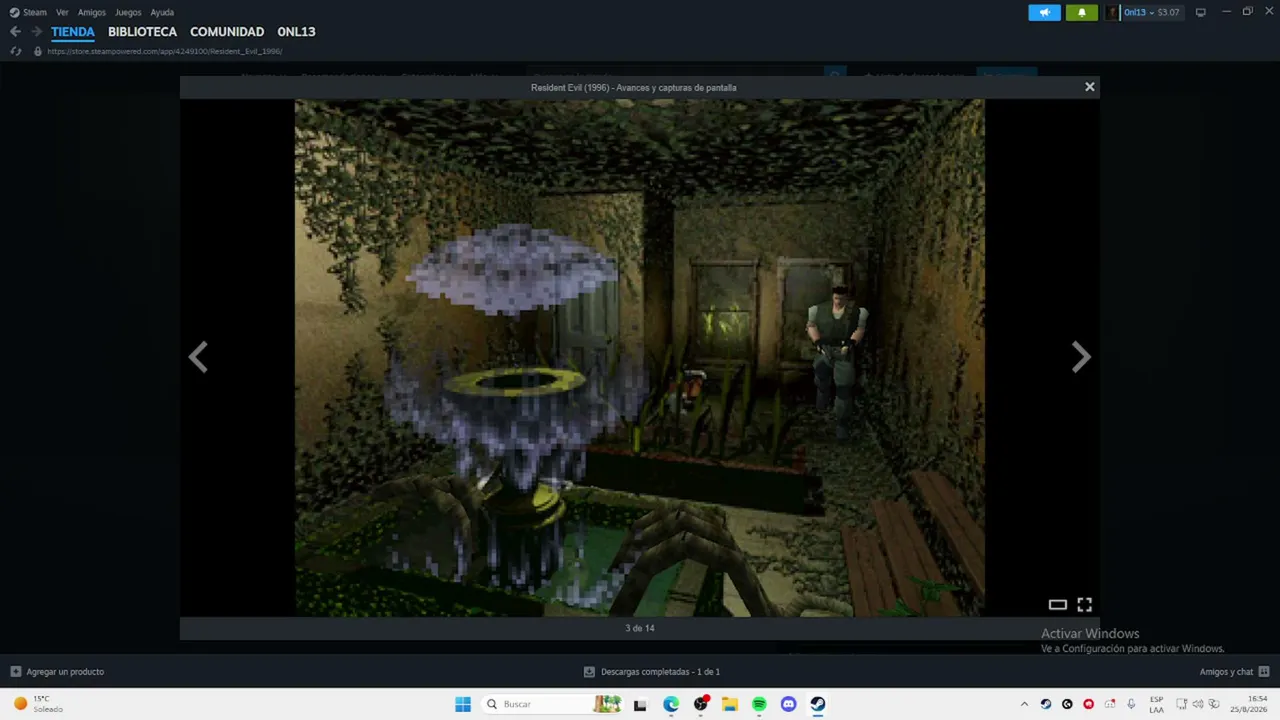This screenshot has height=720, width=1280.
Task: Open Steam announcements megaphone button
Action: (x=1044, y=12)
